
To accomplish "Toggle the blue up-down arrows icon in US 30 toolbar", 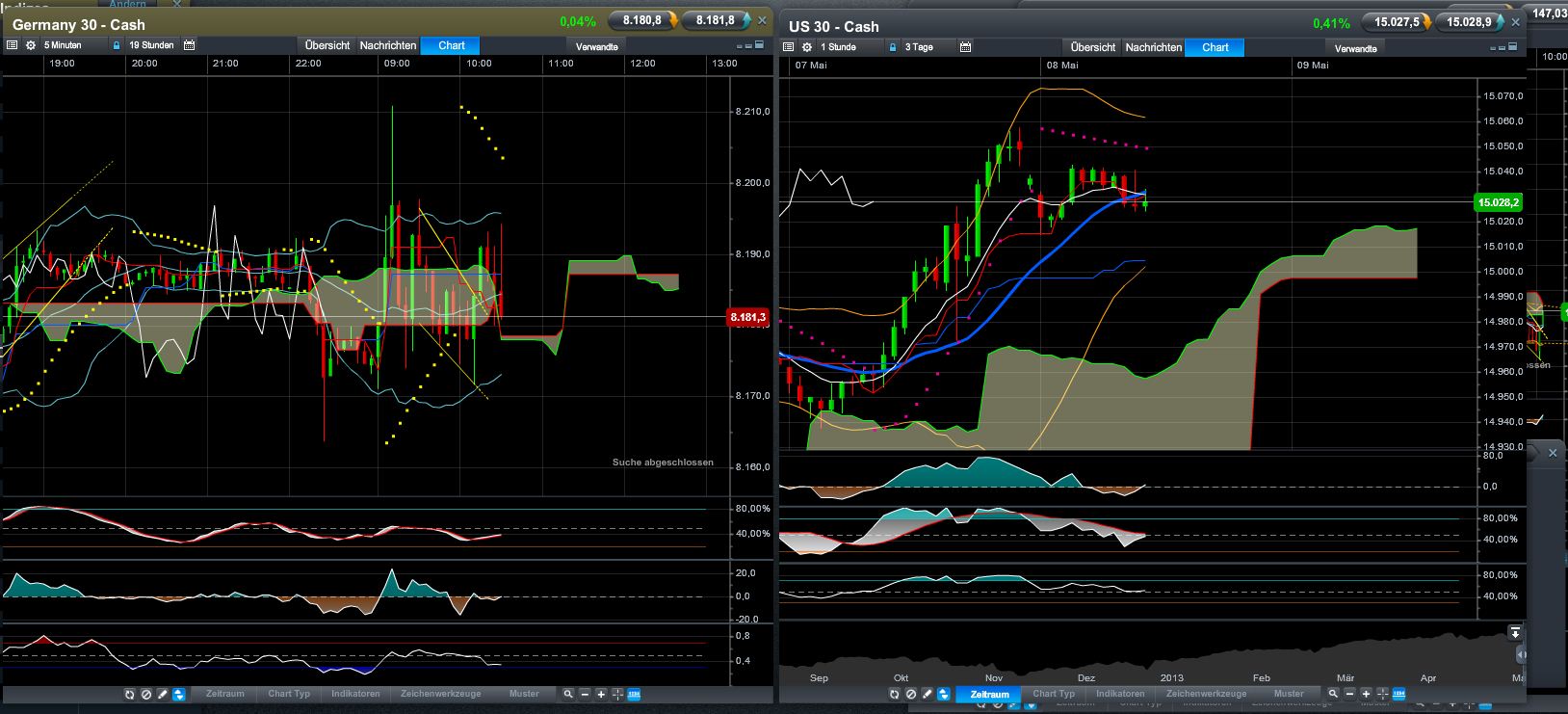I will pyautogui.click(x=943, y=694).
